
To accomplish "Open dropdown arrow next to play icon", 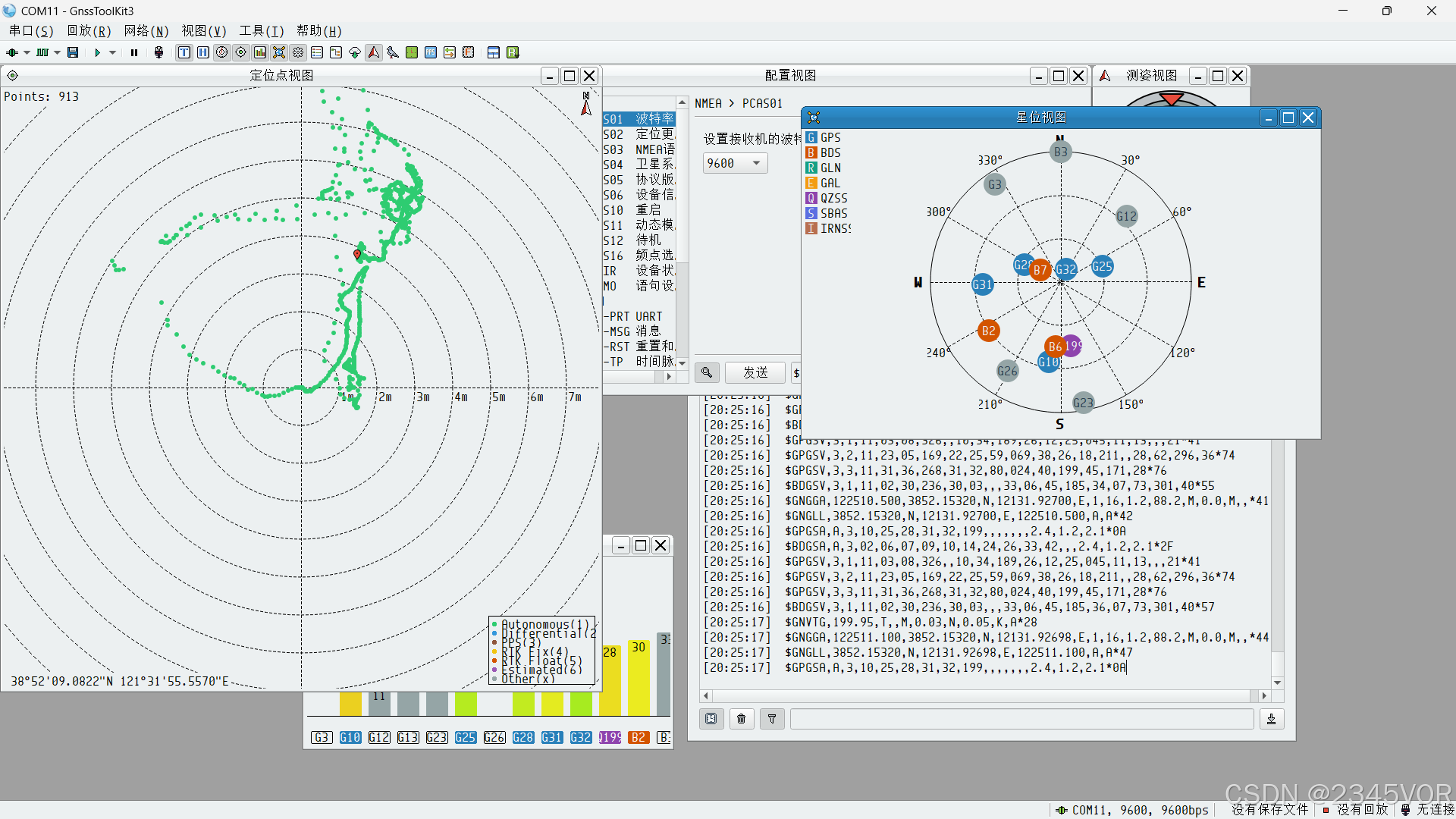I will tap(113, 52).
